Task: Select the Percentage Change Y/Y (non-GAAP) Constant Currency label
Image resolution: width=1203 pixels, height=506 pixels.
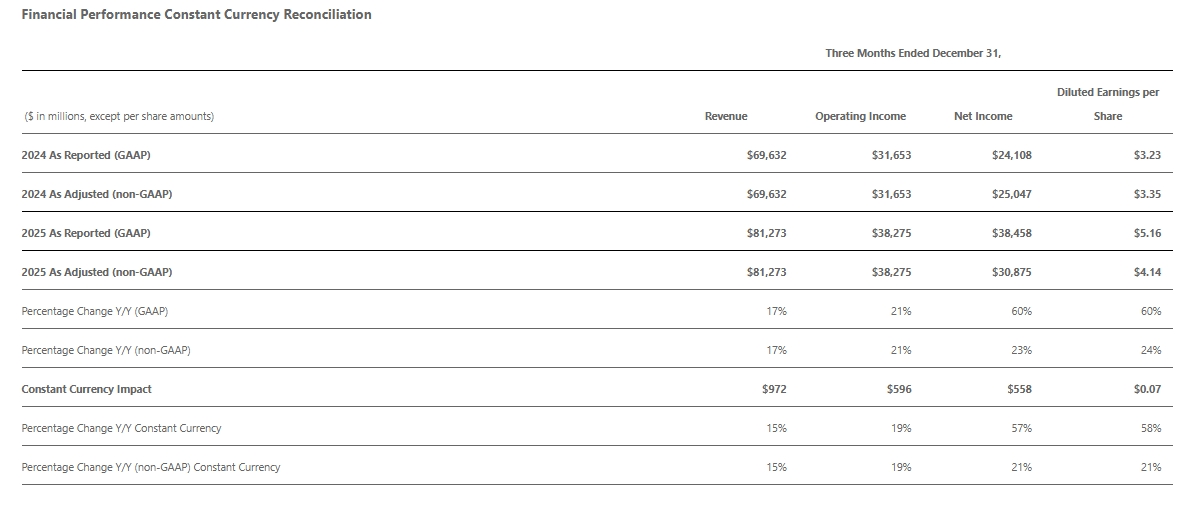Action: (151, 467)
